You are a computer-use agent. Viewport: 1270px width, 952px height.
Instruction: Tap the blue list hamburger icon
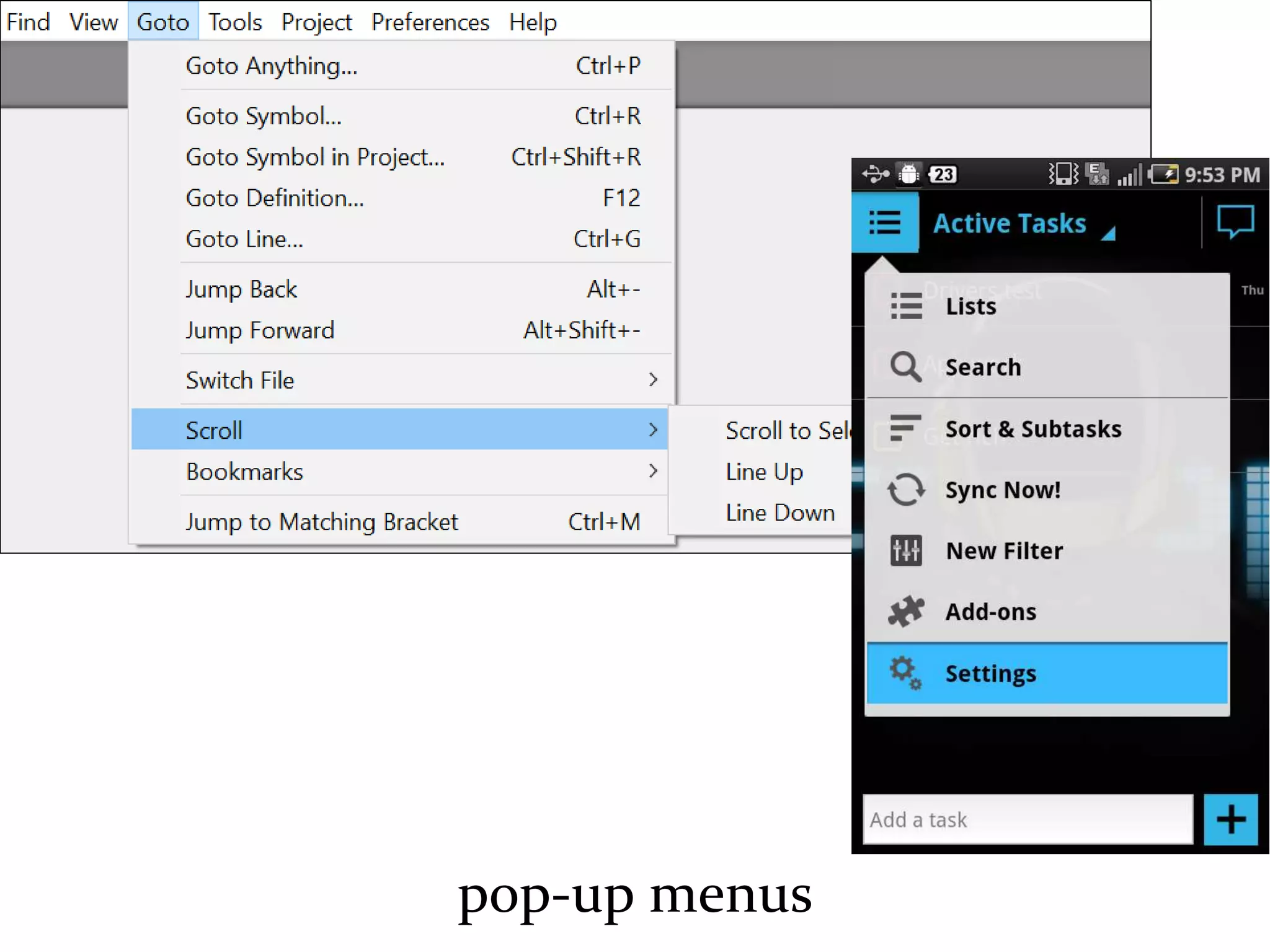[884, 223]
